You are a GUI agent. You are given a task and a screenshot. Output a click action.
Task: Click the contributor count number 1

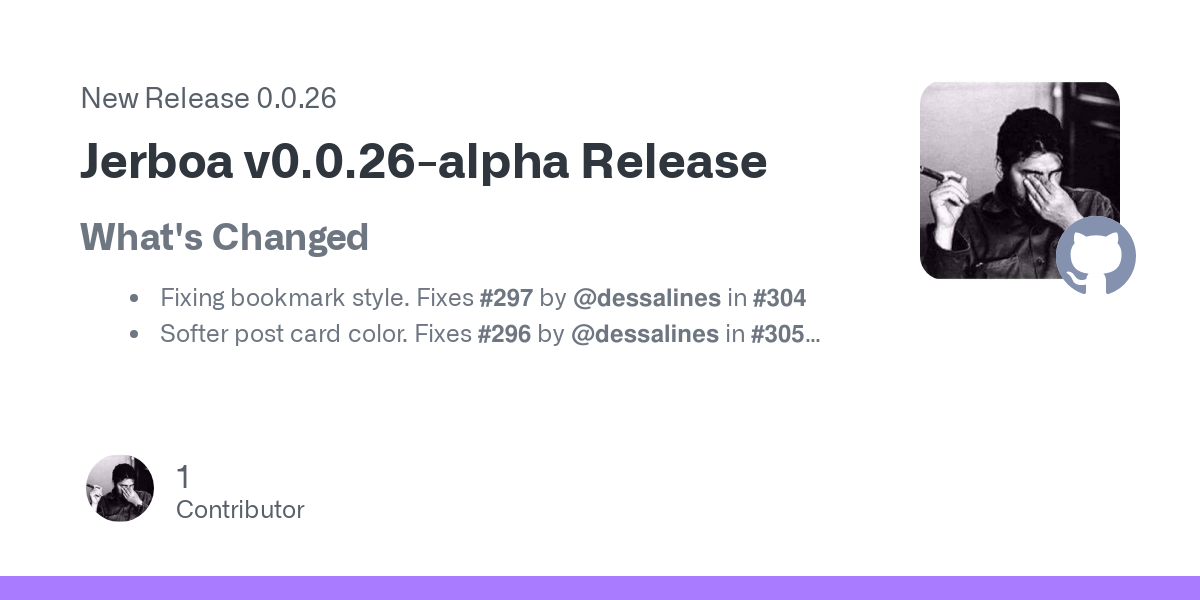[x=183, y=477]
